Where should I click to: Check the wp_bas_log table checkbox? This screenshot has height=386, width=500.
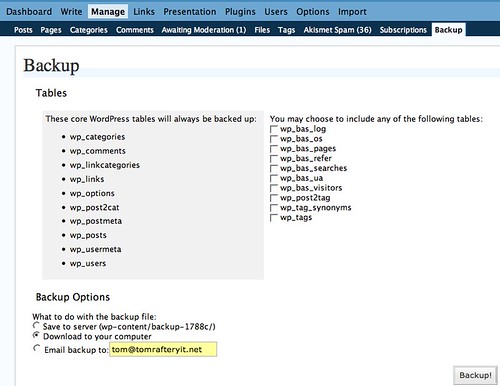tap(274, 129)
